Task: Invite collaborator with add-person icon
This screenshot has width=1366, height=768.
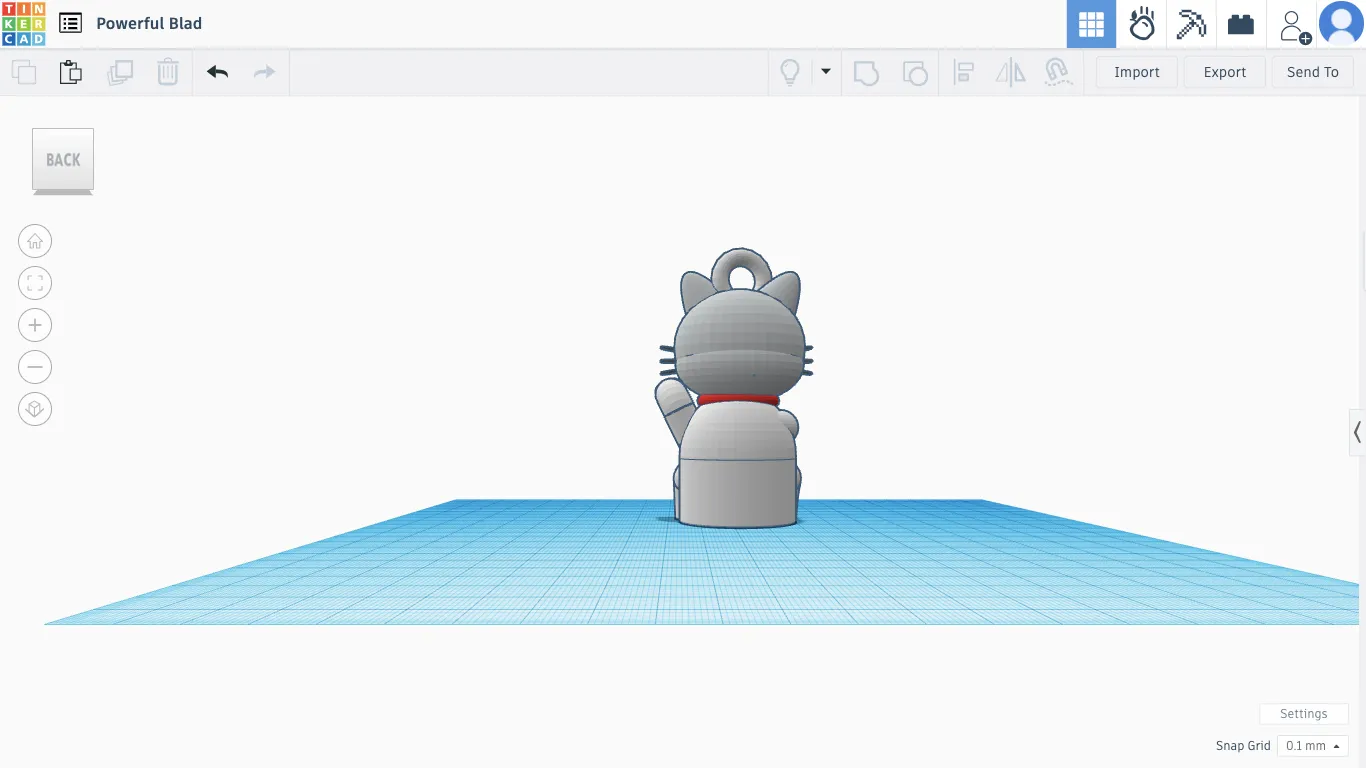Action: (1293, 26)
